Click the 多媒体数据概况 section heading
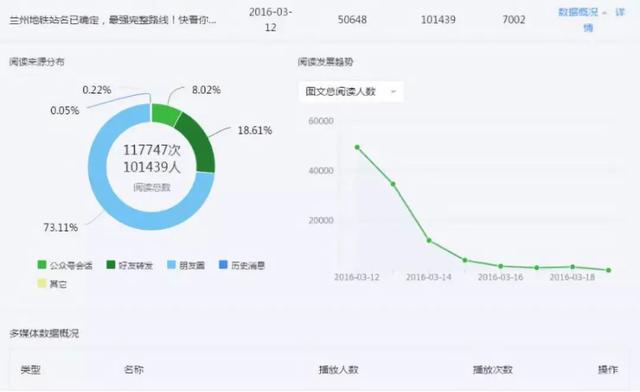The image size is (640, 392). 44,334
